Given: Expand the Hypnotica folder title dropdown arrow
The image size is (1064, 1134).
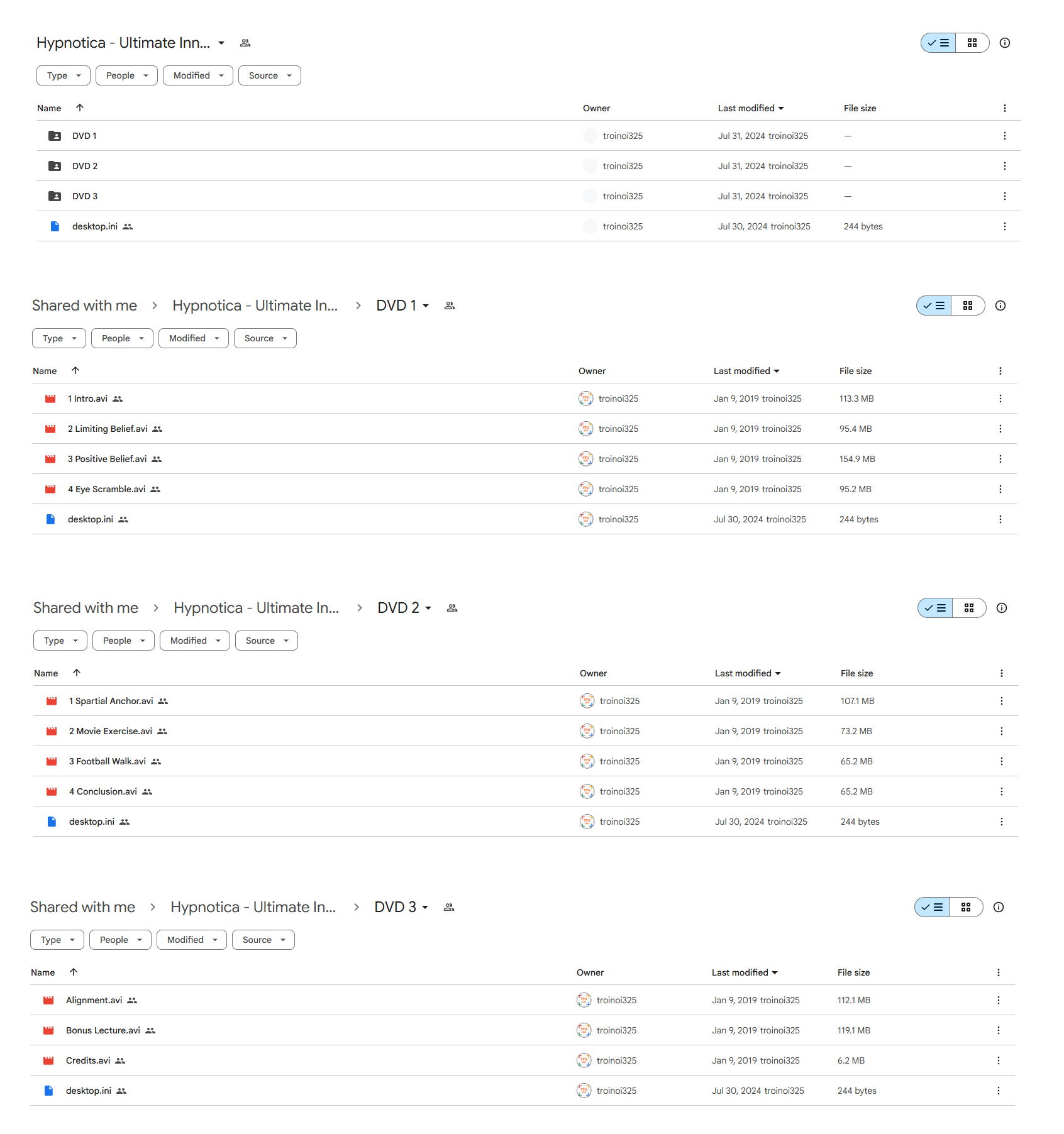Looking at the screenshot, I should pyautogui.click(x=221, y=43).
